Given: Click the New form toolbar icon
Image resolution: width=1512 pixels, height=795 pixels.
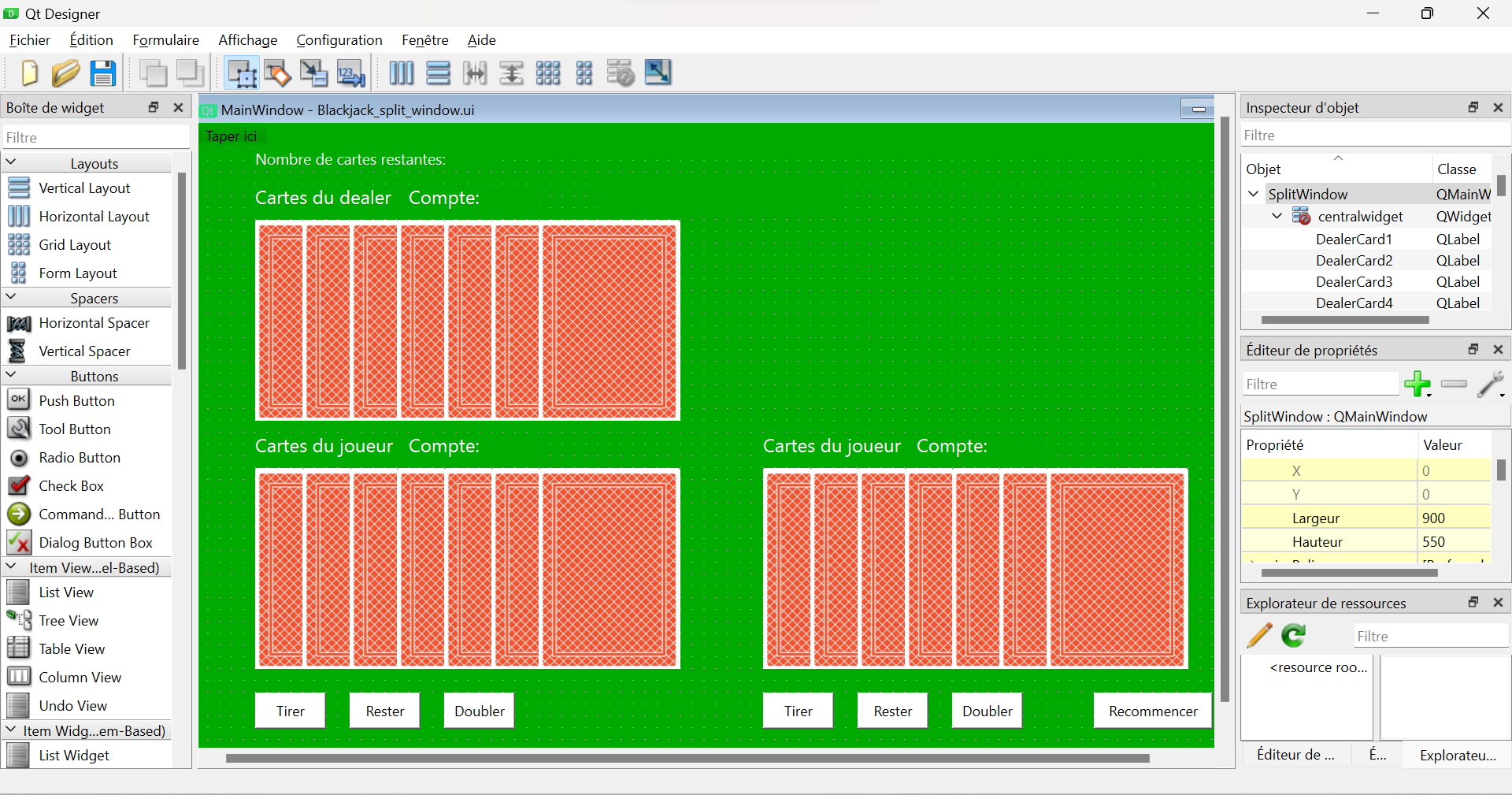Looking at the screenshot, I should (x=29, y=72).
